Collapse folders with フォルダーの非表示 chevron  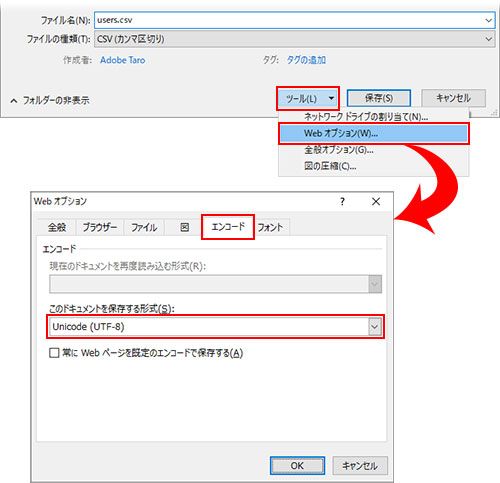(x=14, y=100)
